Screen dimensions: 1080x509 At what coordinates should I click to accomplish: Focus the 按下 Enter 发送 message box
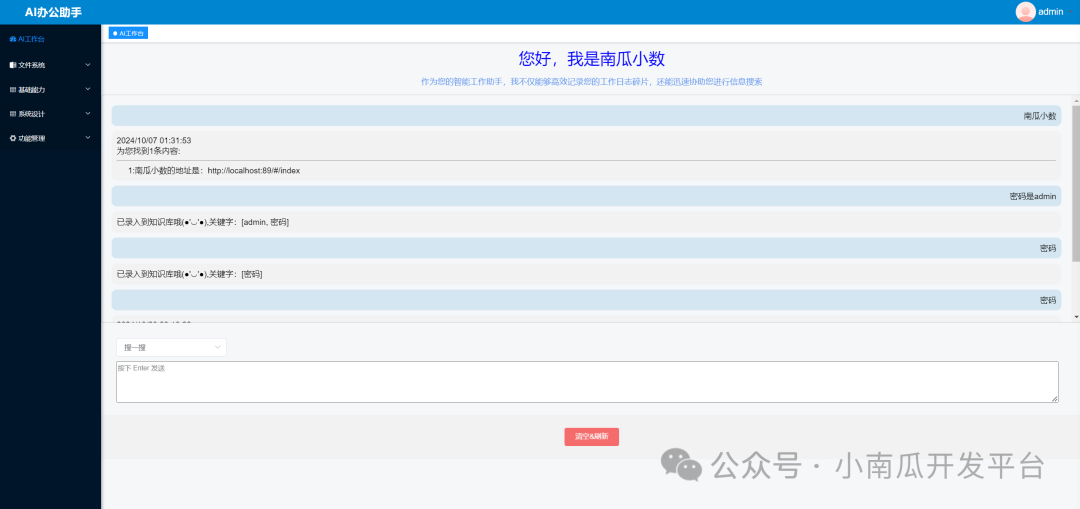(587, 382)
